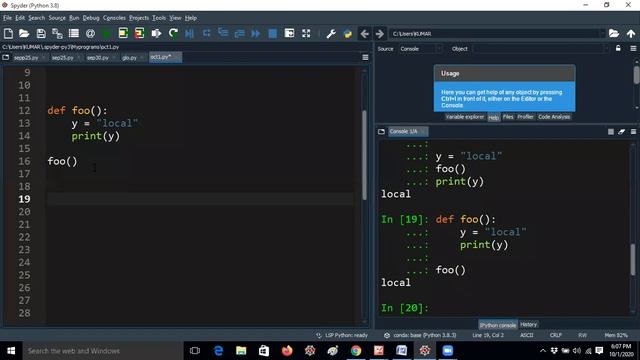
Task: Continue debug execution with the fast-forward icon
Action: (256, 33)
